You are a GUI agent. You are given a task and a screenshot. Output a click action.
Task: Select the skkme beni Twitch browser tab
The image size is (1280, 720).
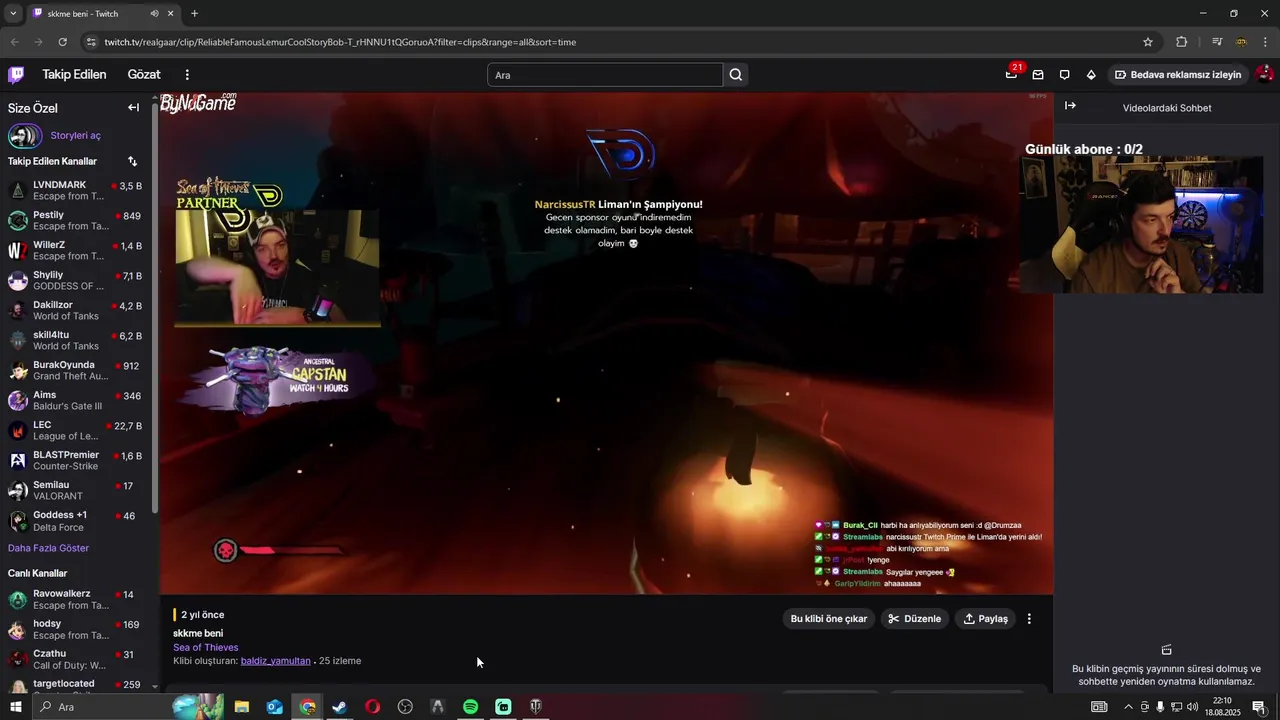(x=103, y=14)
